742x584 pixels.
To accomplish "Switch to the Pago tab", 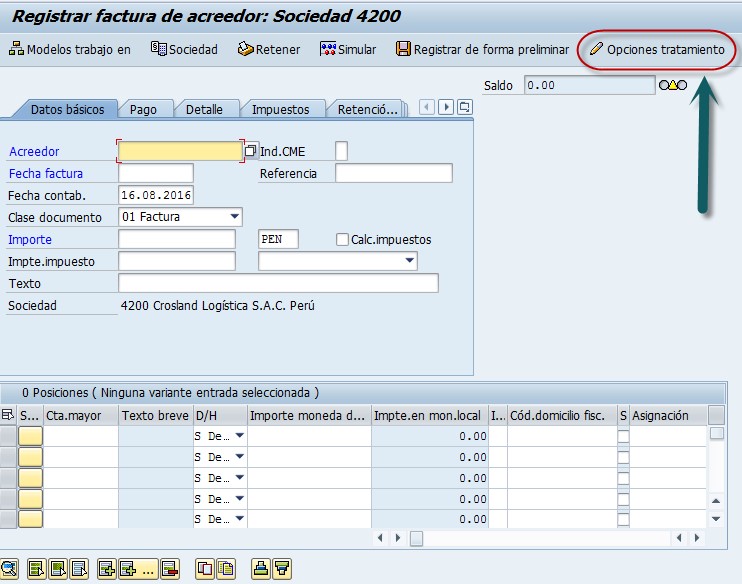I will 143,109.
